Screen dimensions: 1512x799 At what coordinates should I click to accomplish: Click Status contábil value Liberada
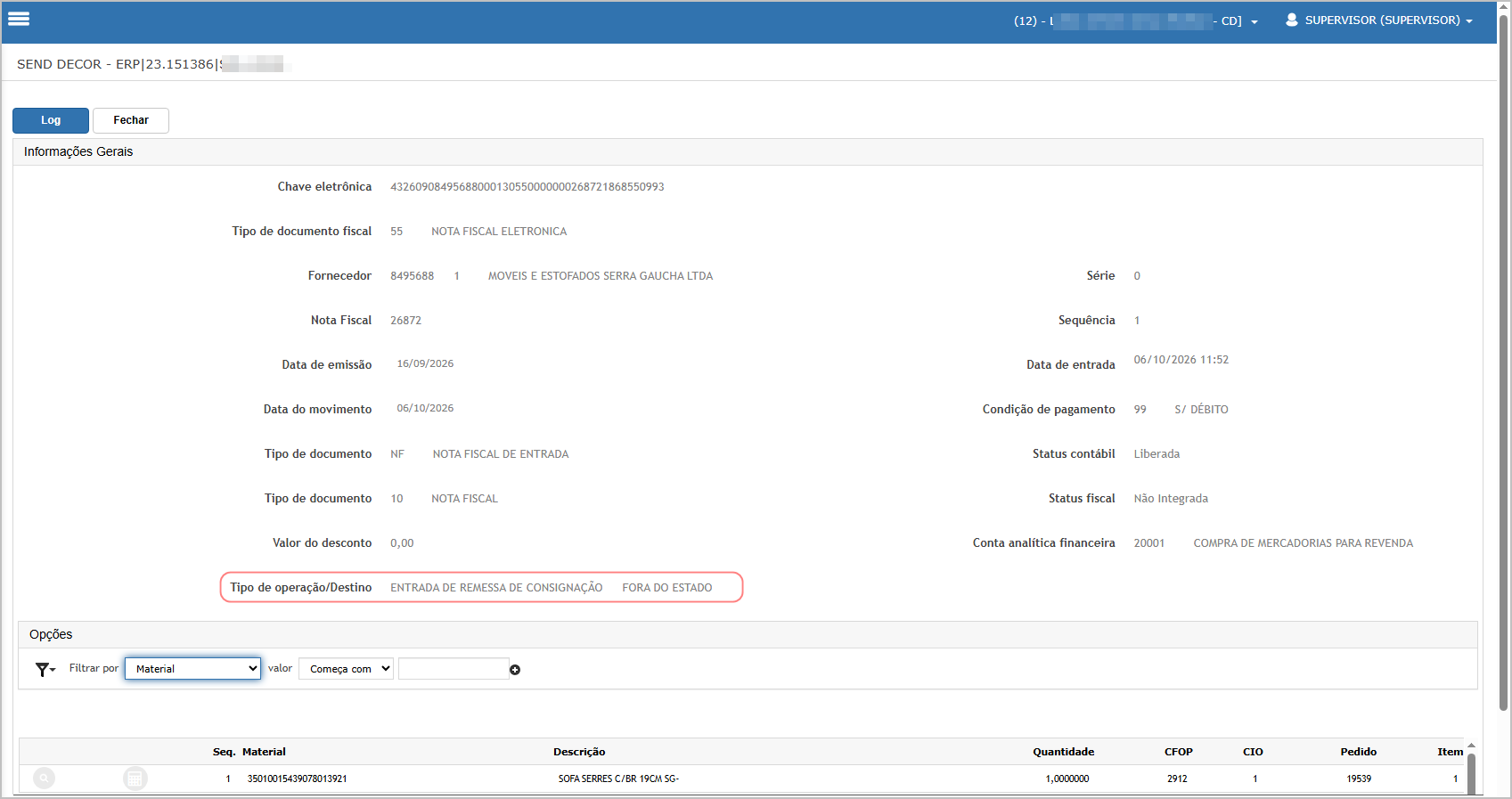click(x=1156, y=454)
